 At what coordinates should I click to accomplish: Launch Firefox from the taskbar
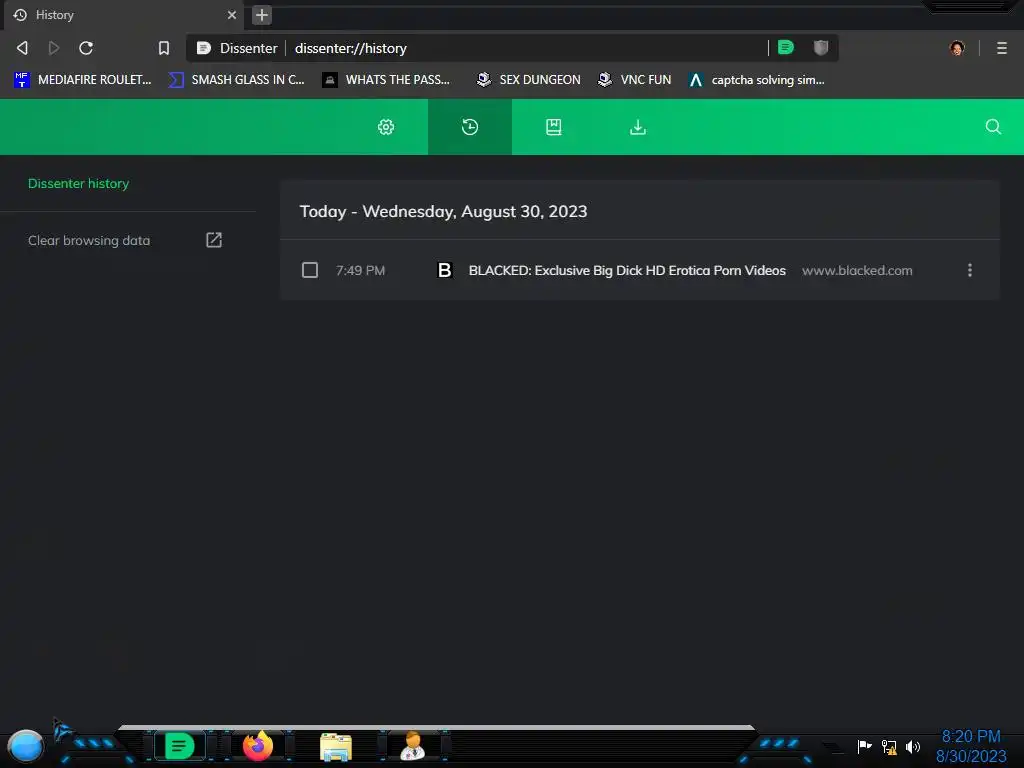click(258, 746)
